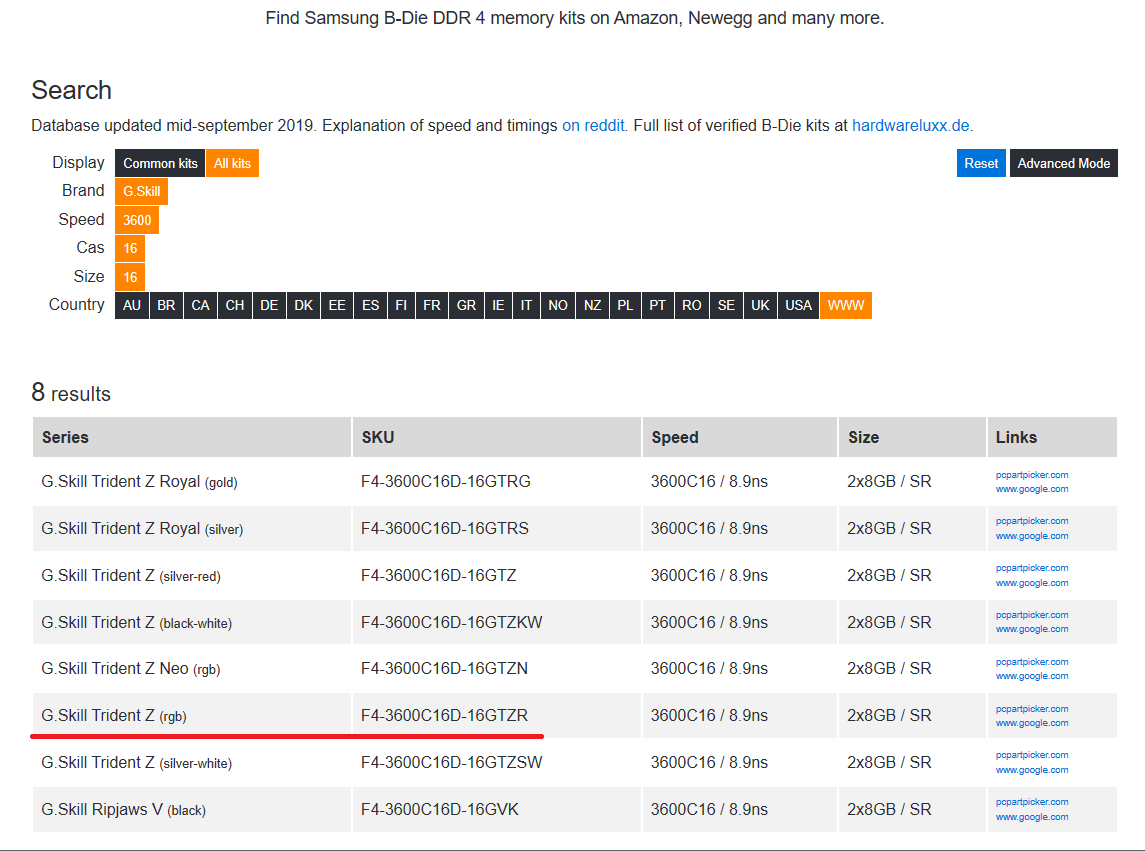Select IT country filter
This screenshot has width=1145, height=851.
tap(526, 305)
